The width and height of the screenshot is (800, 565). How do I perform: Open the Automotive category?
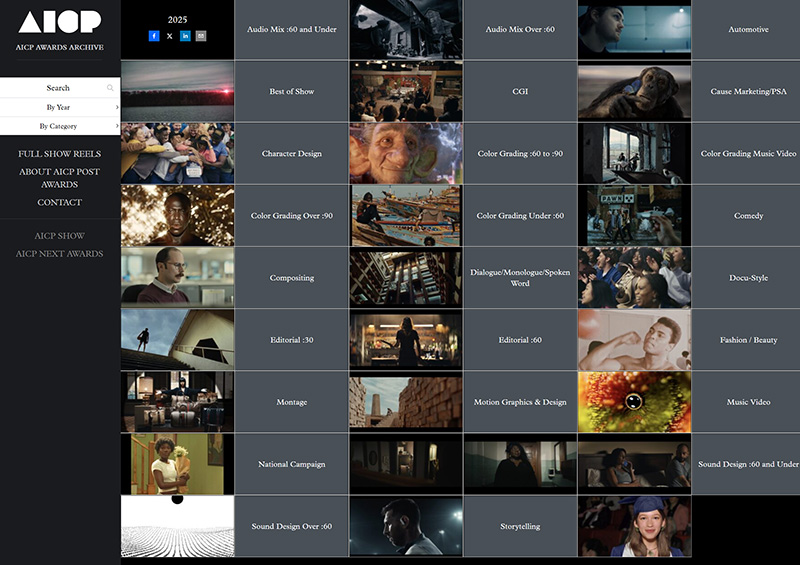pos(748,29)
